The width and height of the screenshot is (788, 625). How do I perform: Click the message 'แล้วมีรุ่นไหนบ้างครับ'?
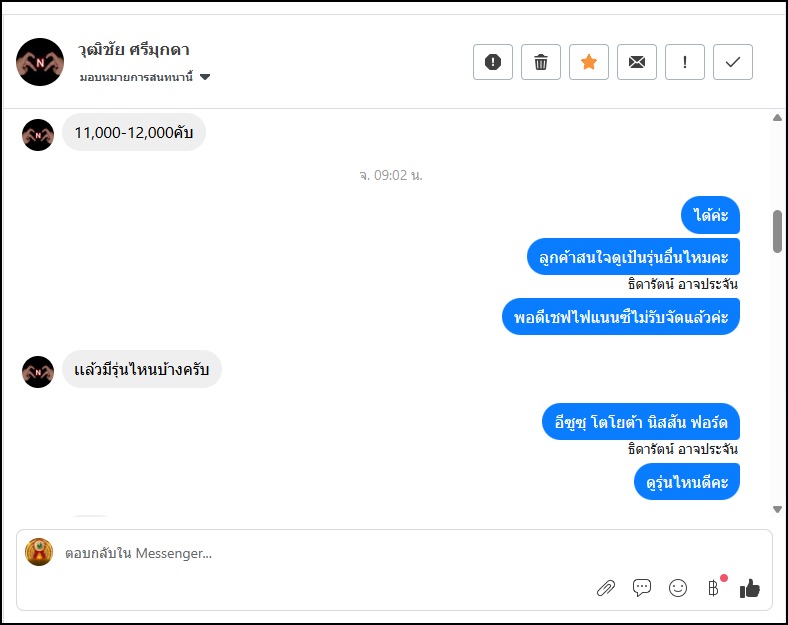pyautogui.click(x=141, y=370)
